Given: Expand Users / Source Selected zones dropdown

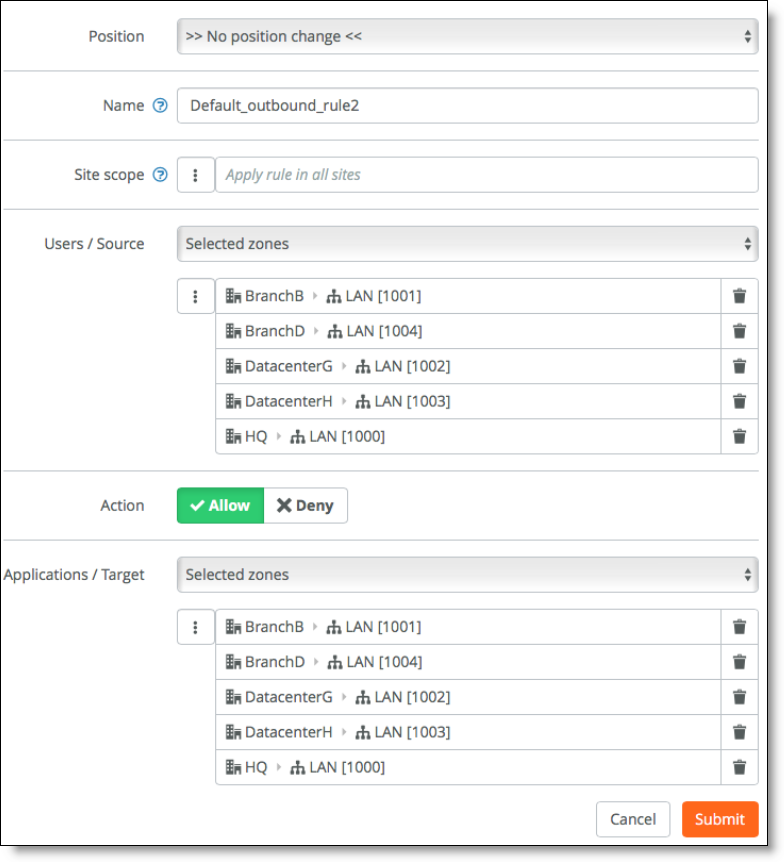Looking at the screenshot, I should point(467,243).
